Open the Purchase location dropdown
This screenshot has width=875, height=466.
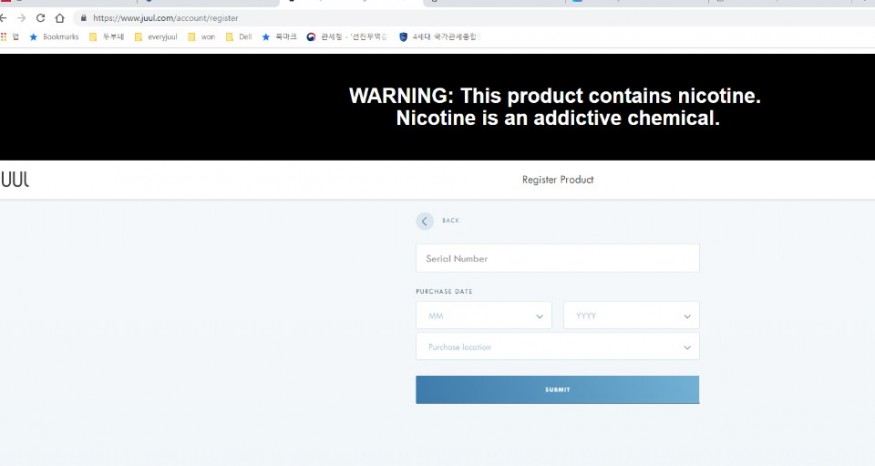pos(557,347)
